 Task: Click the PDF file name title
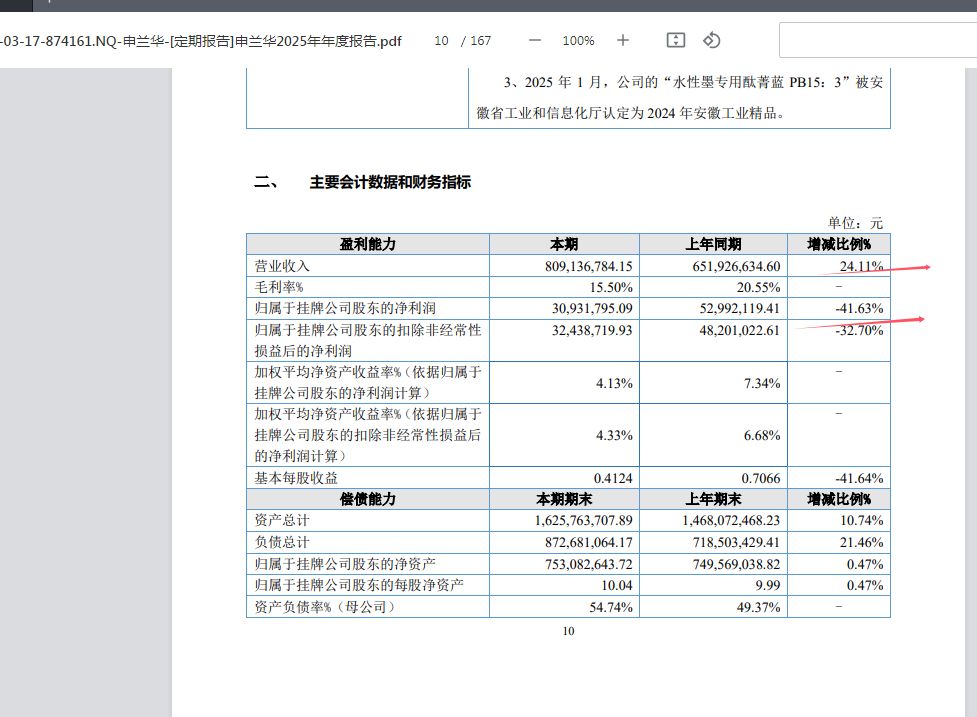201,41
